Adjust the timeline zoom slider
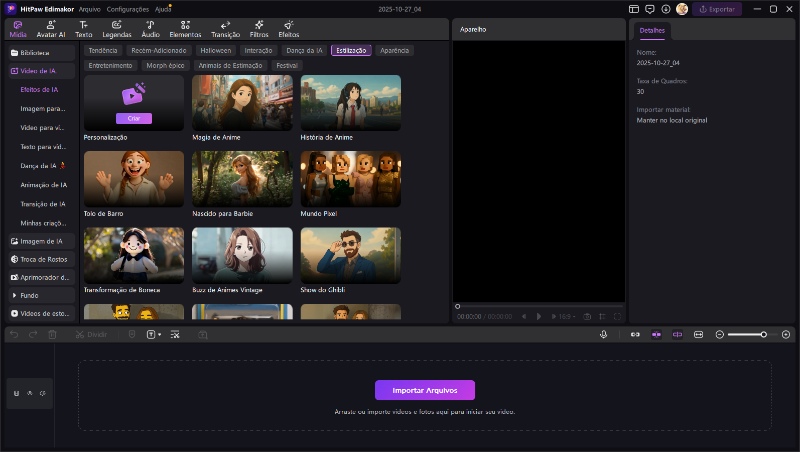 [763, 334]
